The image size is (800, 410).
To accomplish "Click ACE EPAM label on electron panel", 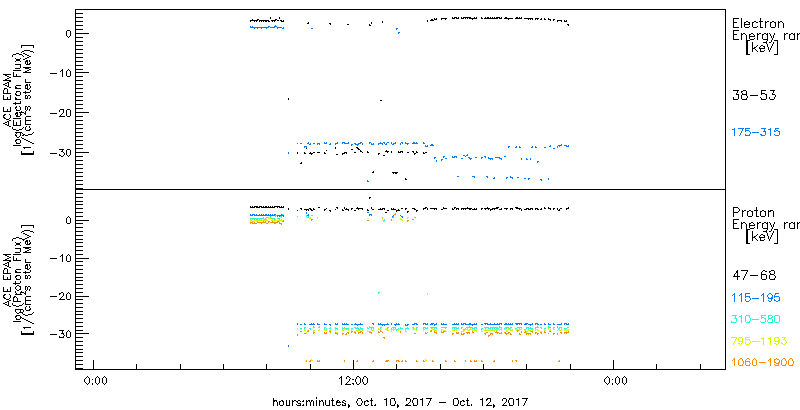I will 9,101.
